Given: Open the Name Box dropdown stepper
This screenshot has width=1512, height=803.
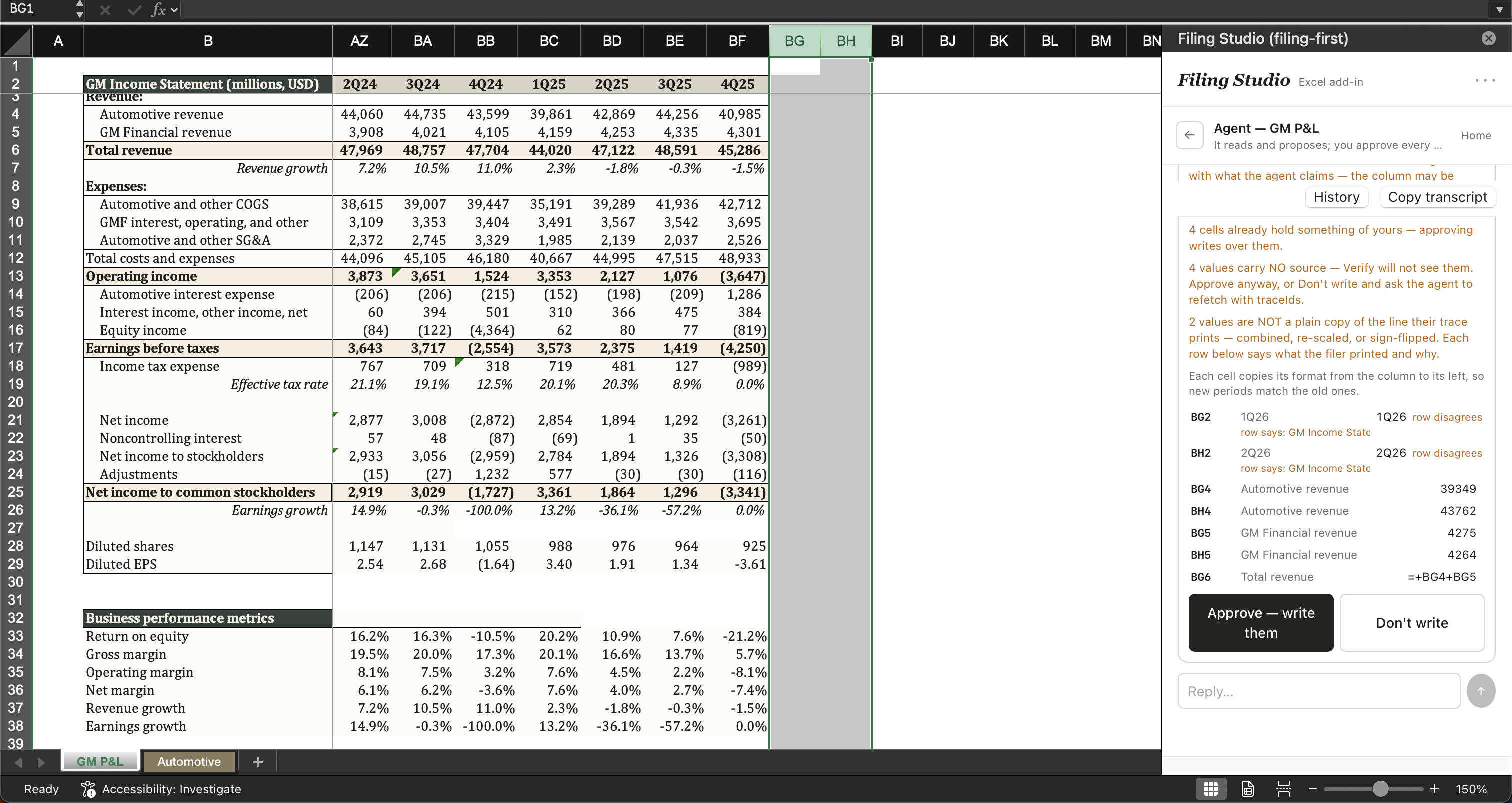Looking at the screenshot, I should [x=80, y=9].
